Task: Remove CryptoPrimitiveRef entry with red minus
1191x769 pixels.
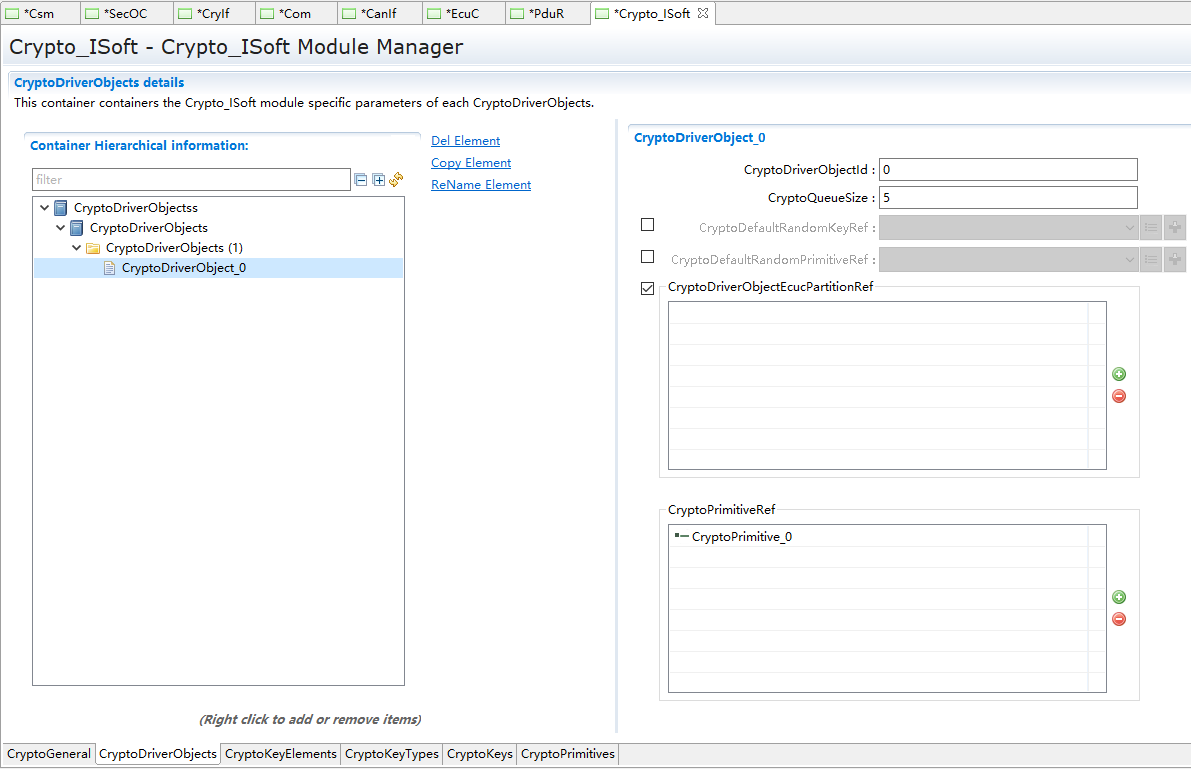Action: pyautogui.click(x=1119, y=619)
